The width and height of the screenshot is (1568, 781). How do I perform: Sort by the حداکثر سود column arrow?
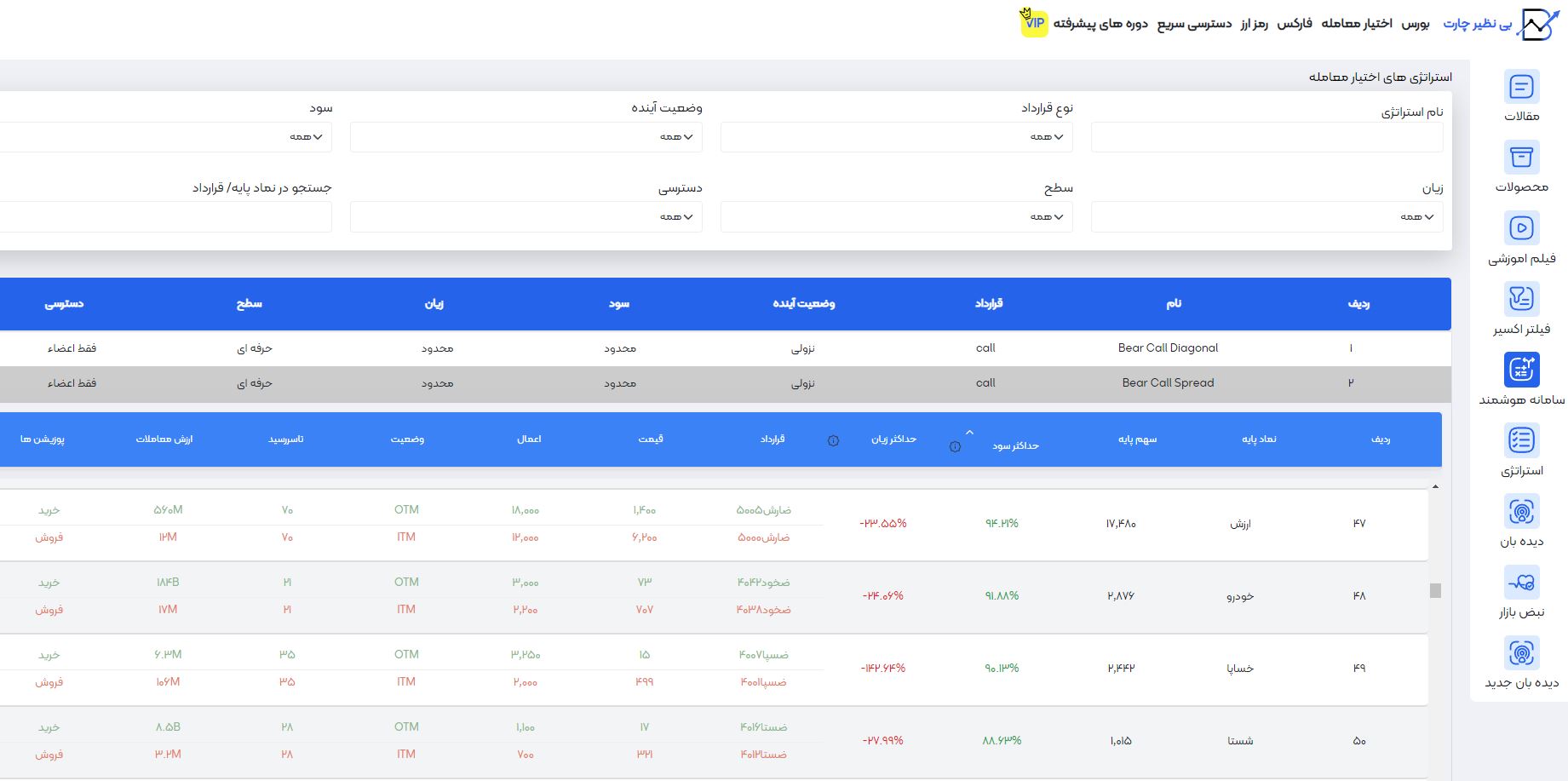coord(969,433)
